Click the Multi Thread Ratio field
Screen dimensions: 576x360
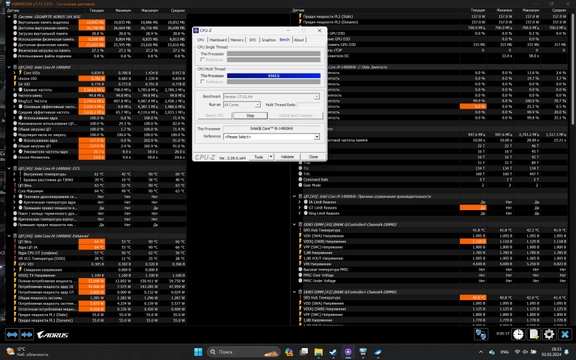(309, 105)
